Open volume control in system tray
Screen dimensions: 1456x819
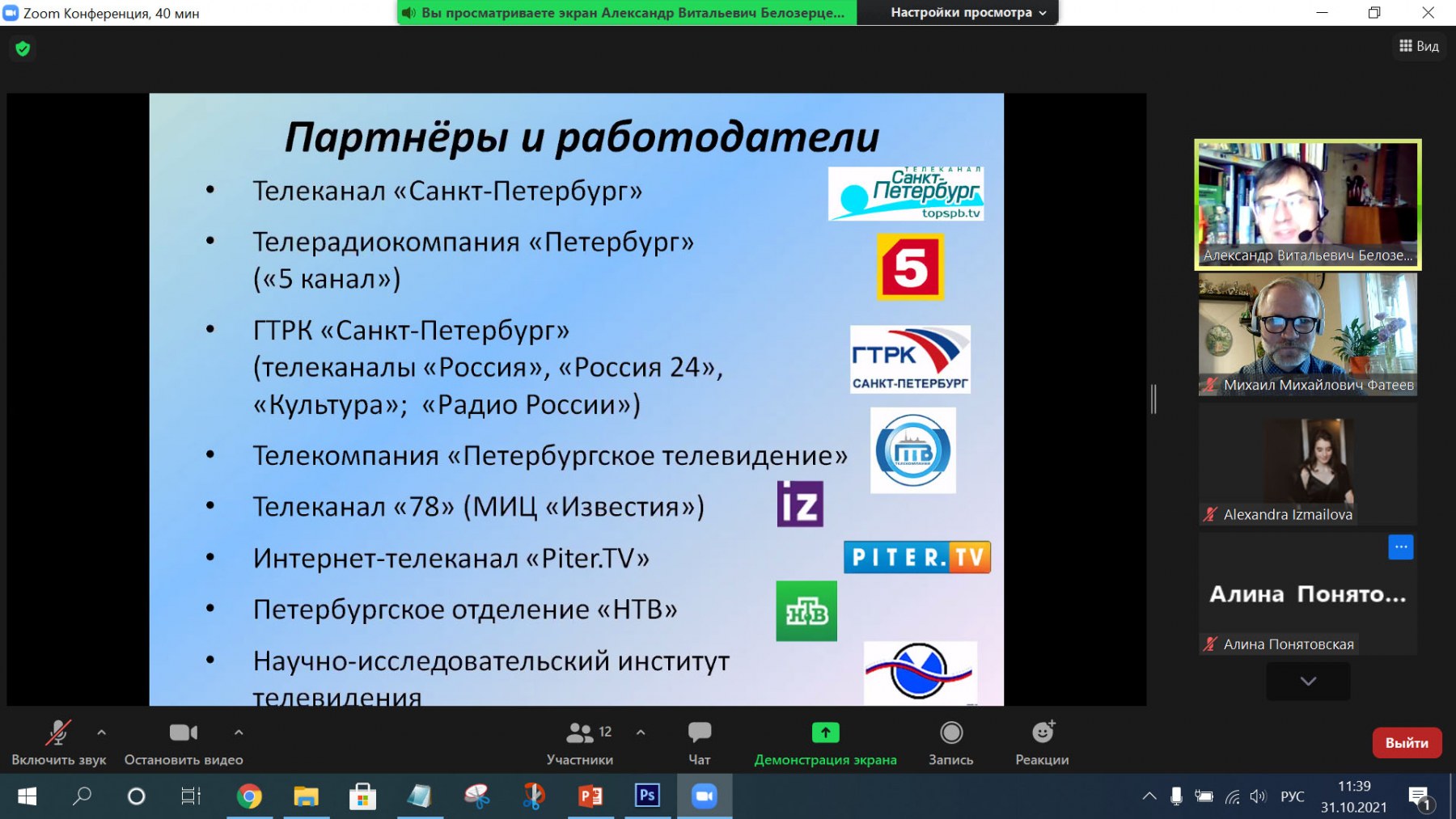tap(1258, 796)
